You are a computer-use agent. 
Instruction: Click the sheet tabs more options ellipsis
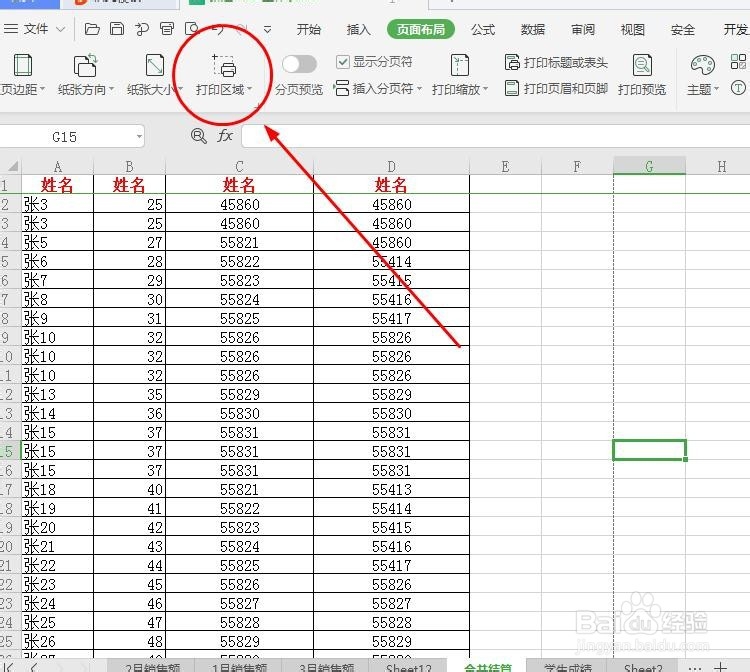pos(695,667)
